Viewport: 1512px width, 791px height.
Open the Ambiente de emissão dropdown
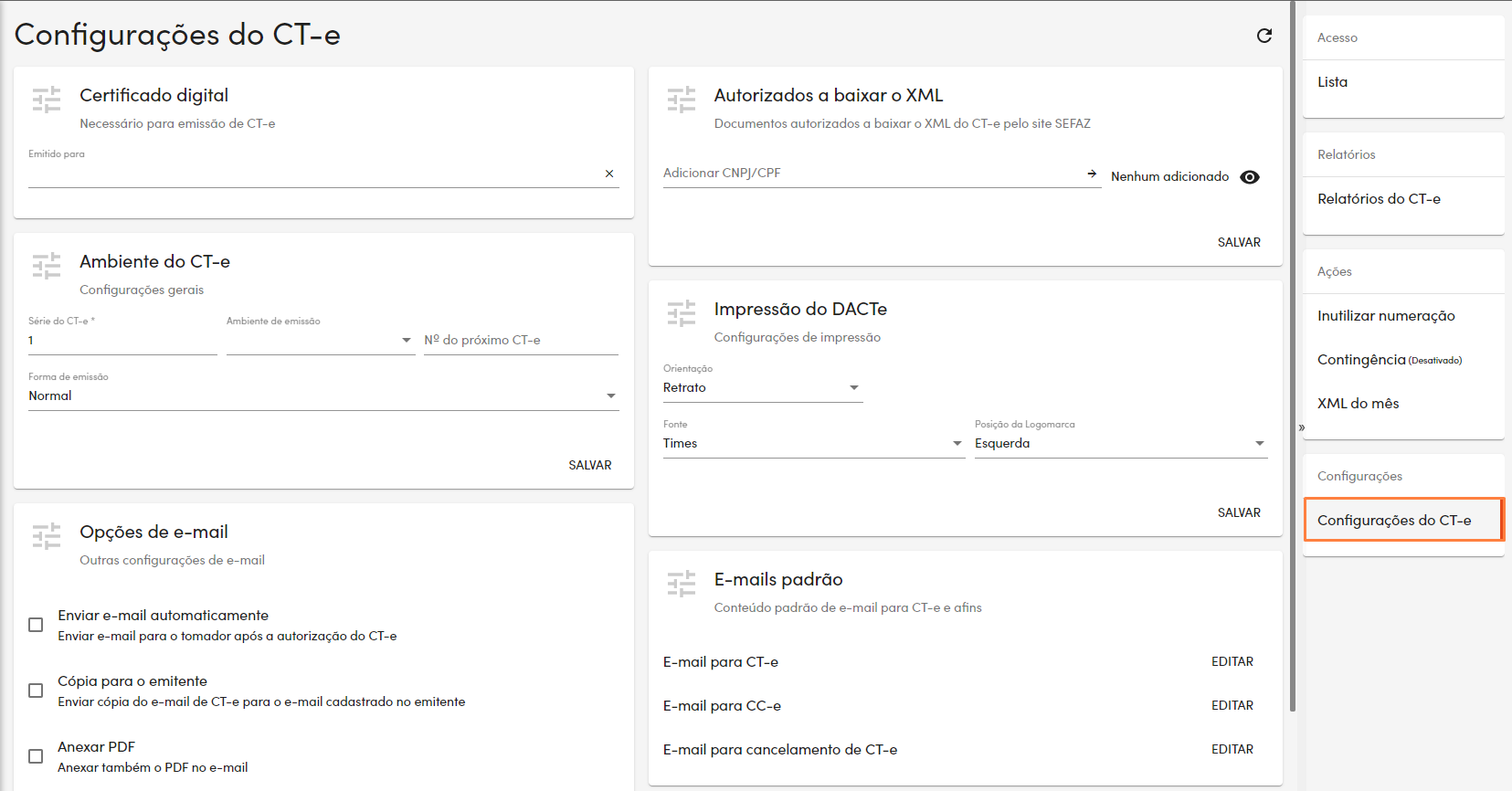[x=321, y=340]
